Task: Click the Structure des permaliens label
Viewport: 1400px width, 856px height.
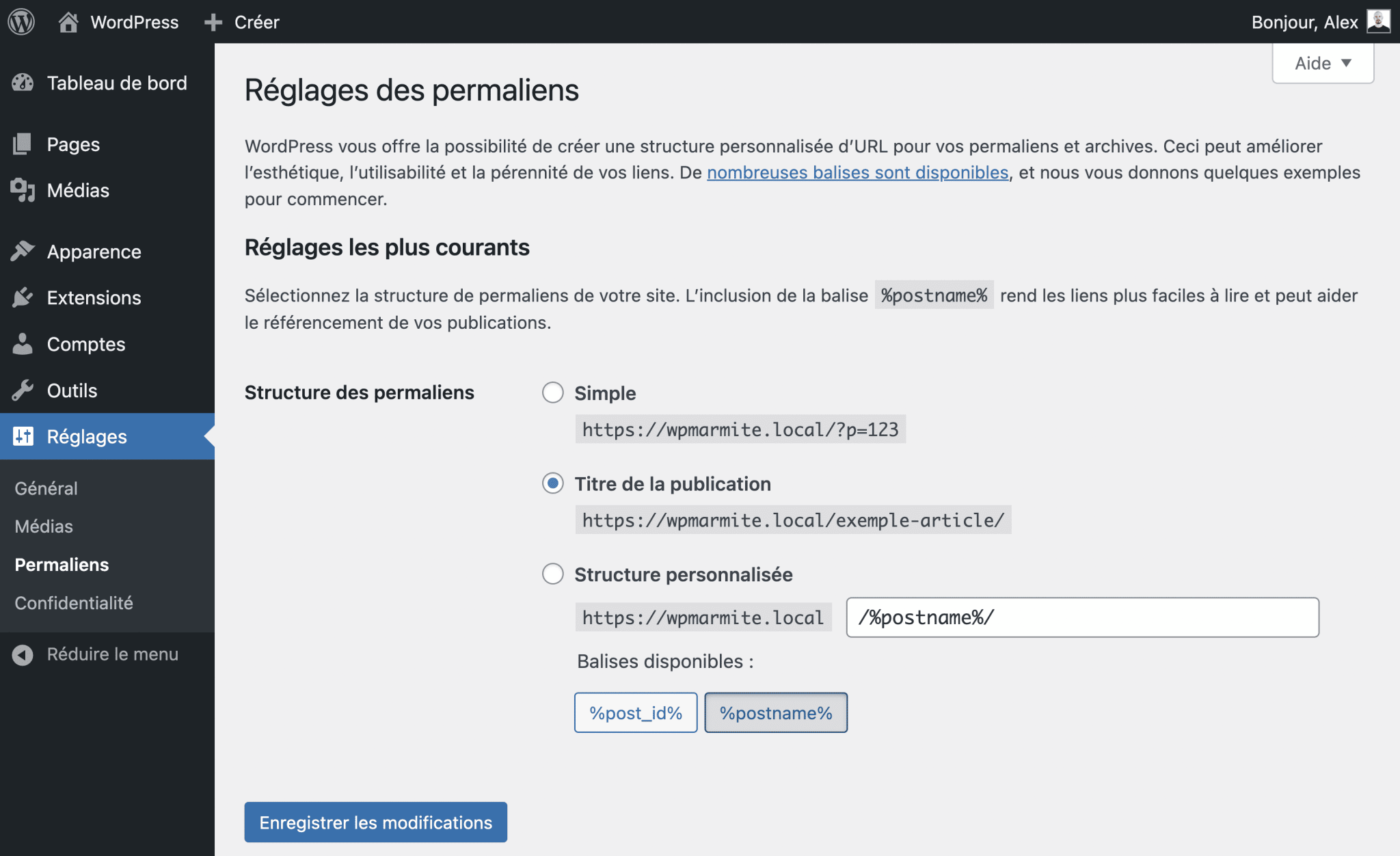Action: coord(359,392)
